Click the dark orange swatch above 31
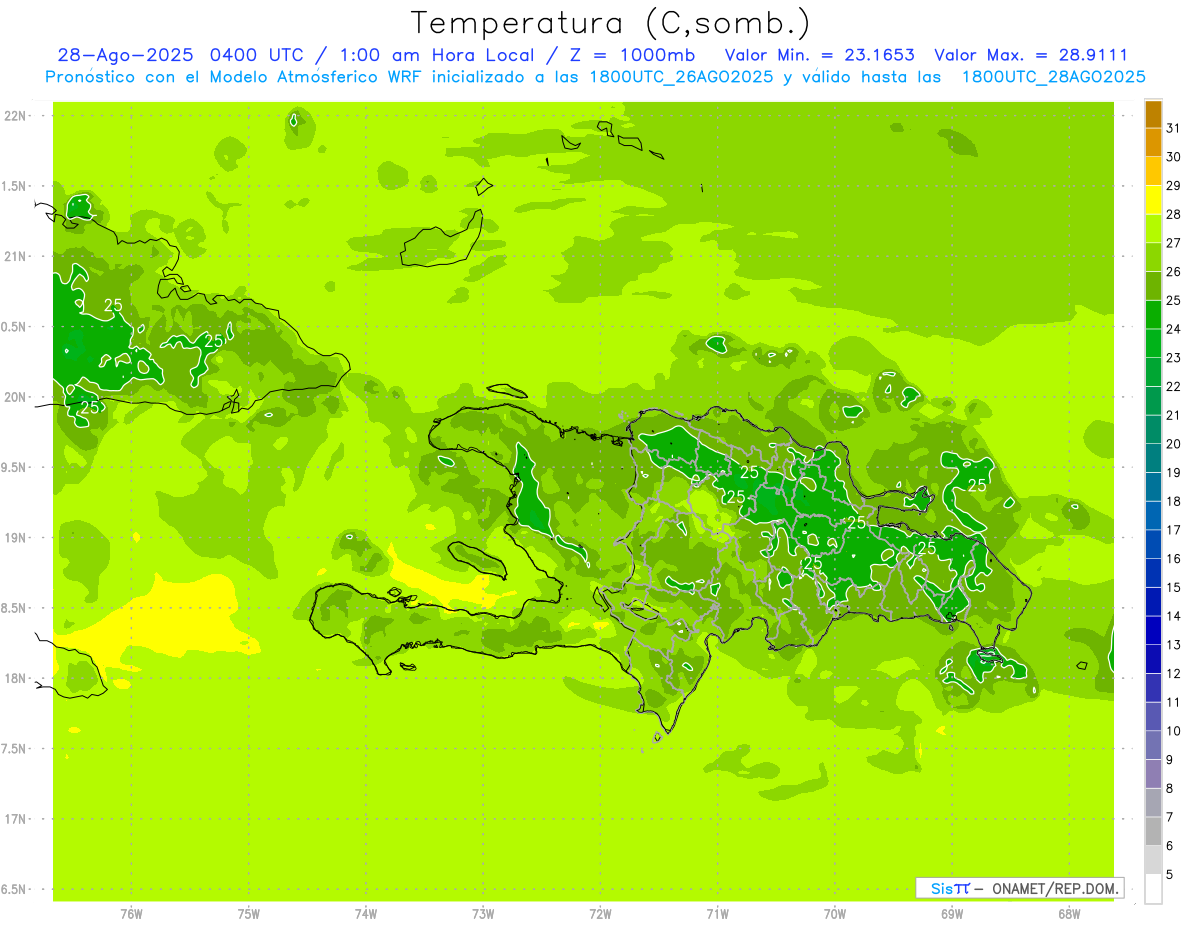The image size is (1200, 927). click(1154, 114)
